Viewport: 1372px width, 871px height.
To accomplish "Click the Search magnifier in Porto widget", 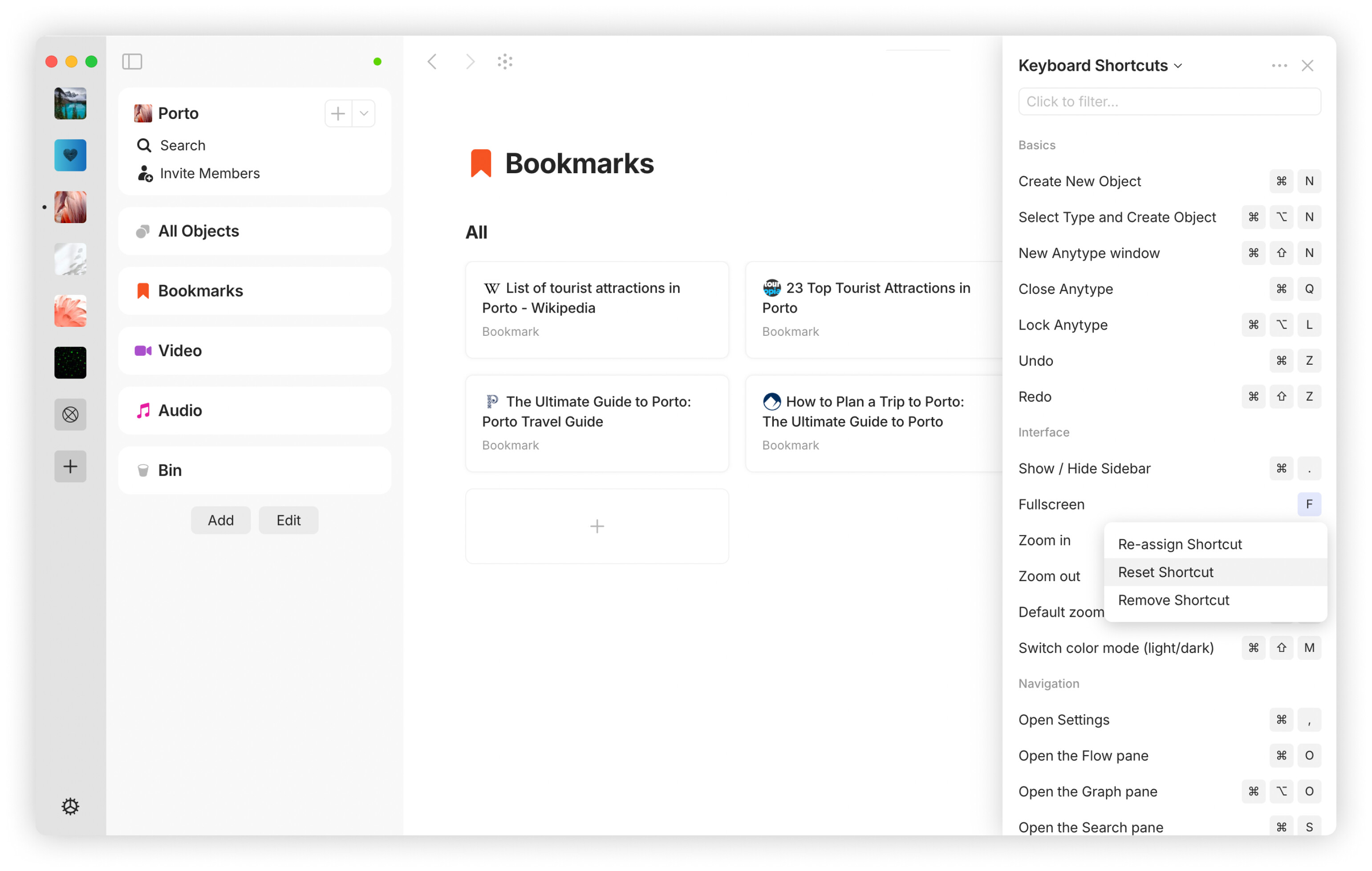I will [144, 145].
